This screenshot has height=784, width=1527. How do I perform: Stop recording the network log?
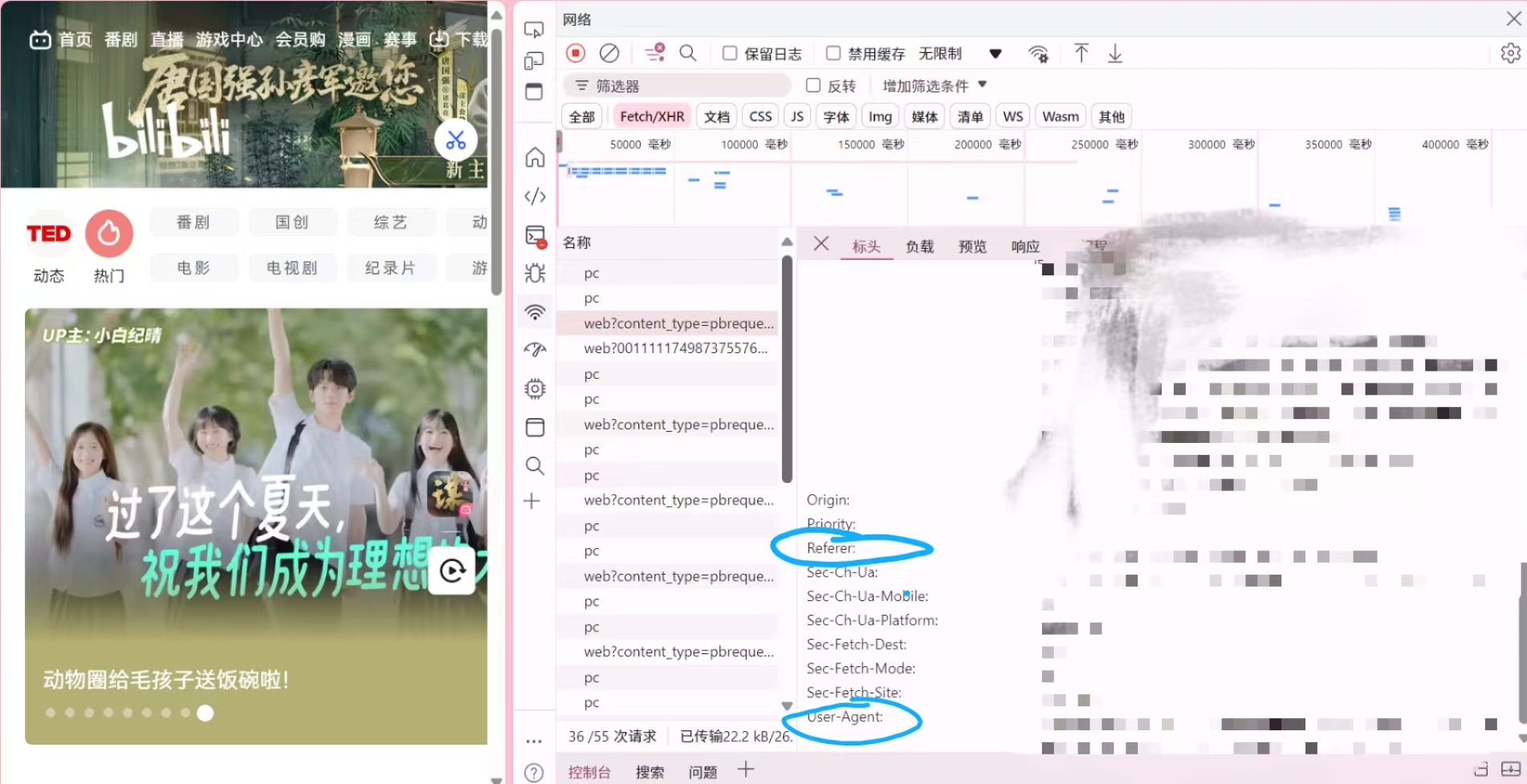(x=575, y=53)
